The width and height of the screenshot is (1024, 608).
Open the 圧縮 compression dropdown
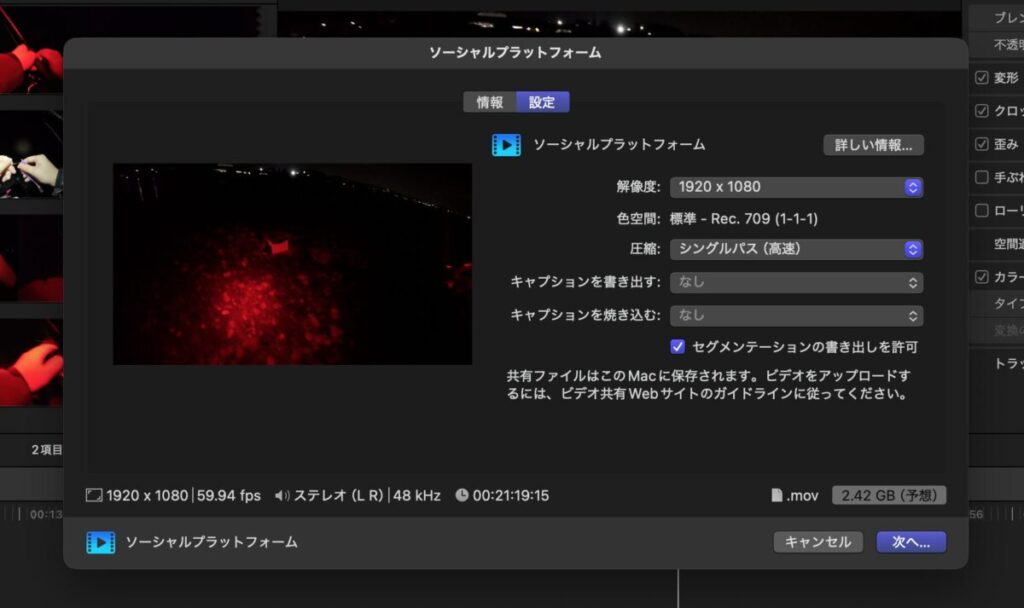tap(796, 249)
